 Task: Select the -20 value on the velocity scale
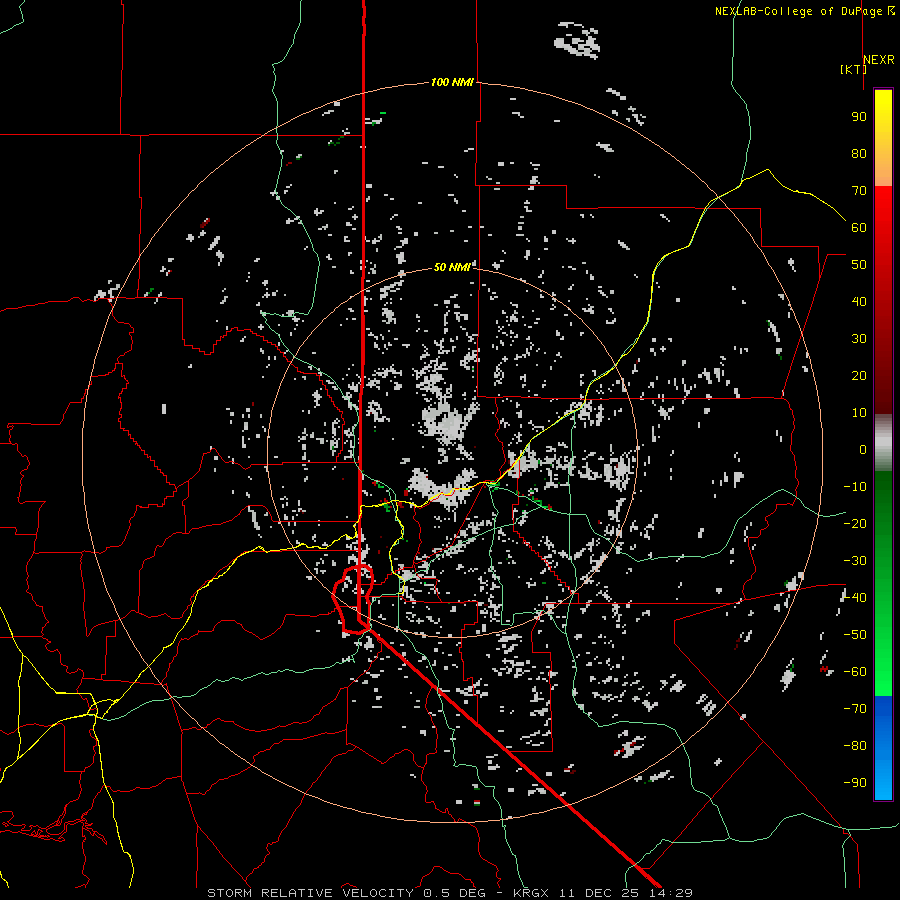coord(855,524)
